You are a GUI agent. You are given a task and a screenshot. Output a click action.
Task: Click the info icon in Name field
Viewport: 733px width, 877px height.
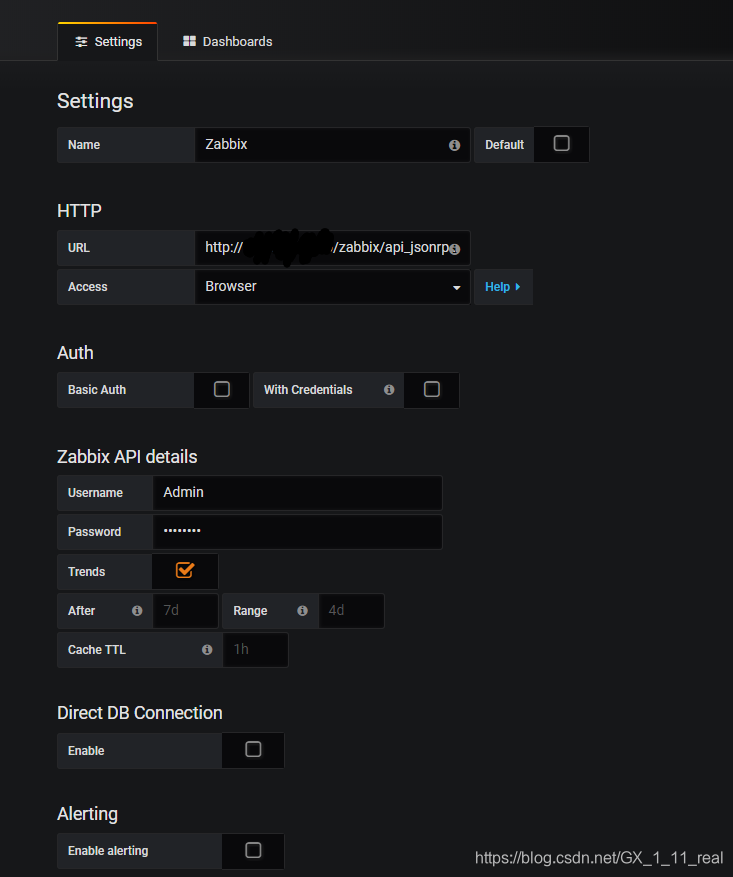[455, 145]
